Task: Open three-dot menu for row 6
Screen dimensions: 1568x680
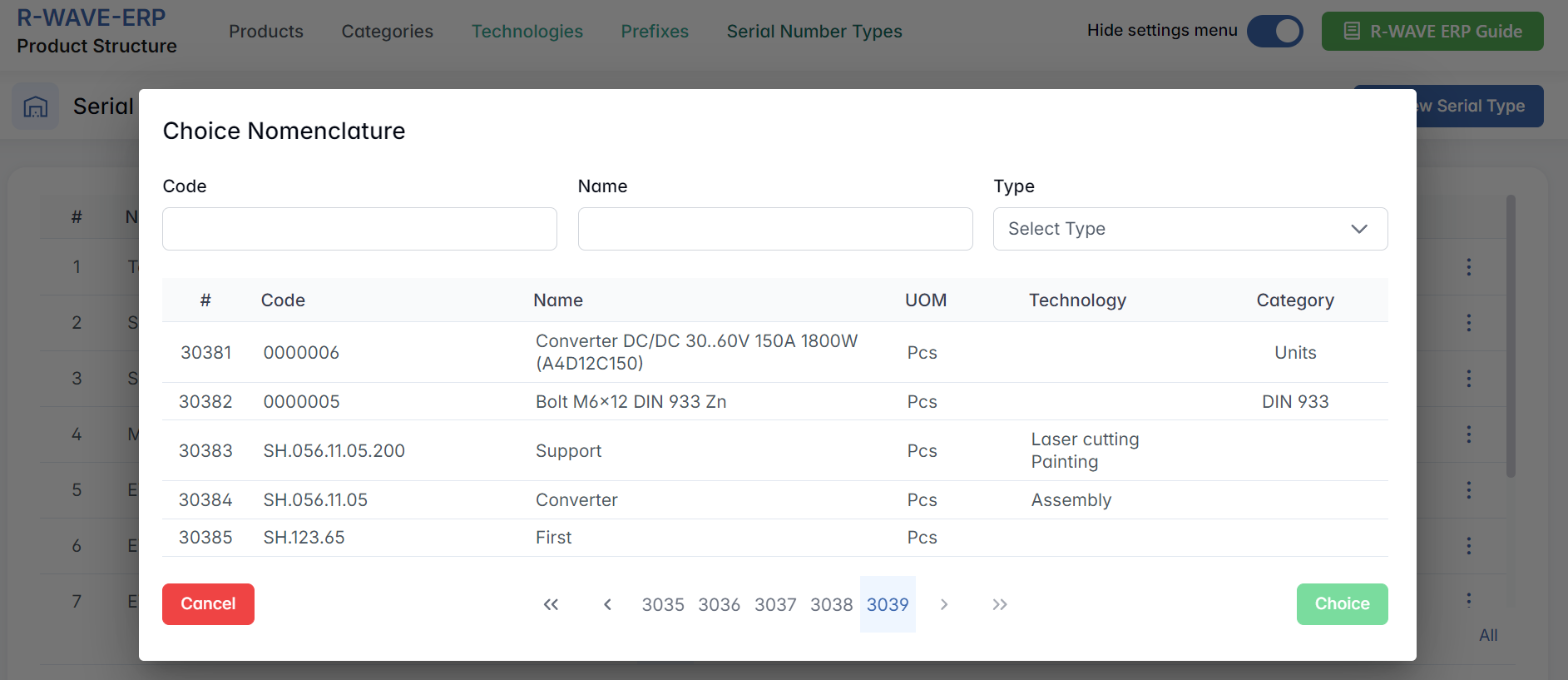Action: coord(1468,546)
